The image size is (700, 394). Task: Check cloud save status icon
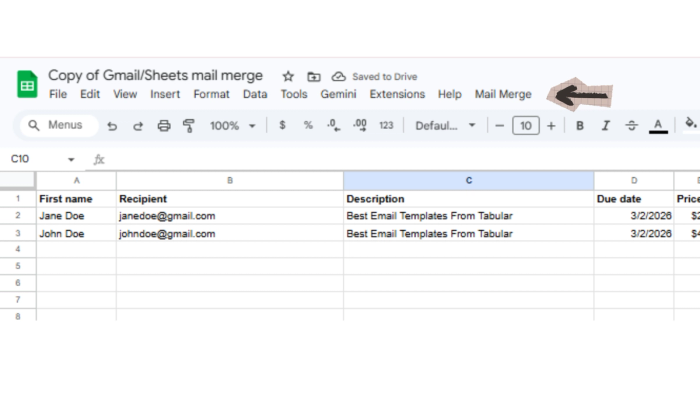point(338,77)
